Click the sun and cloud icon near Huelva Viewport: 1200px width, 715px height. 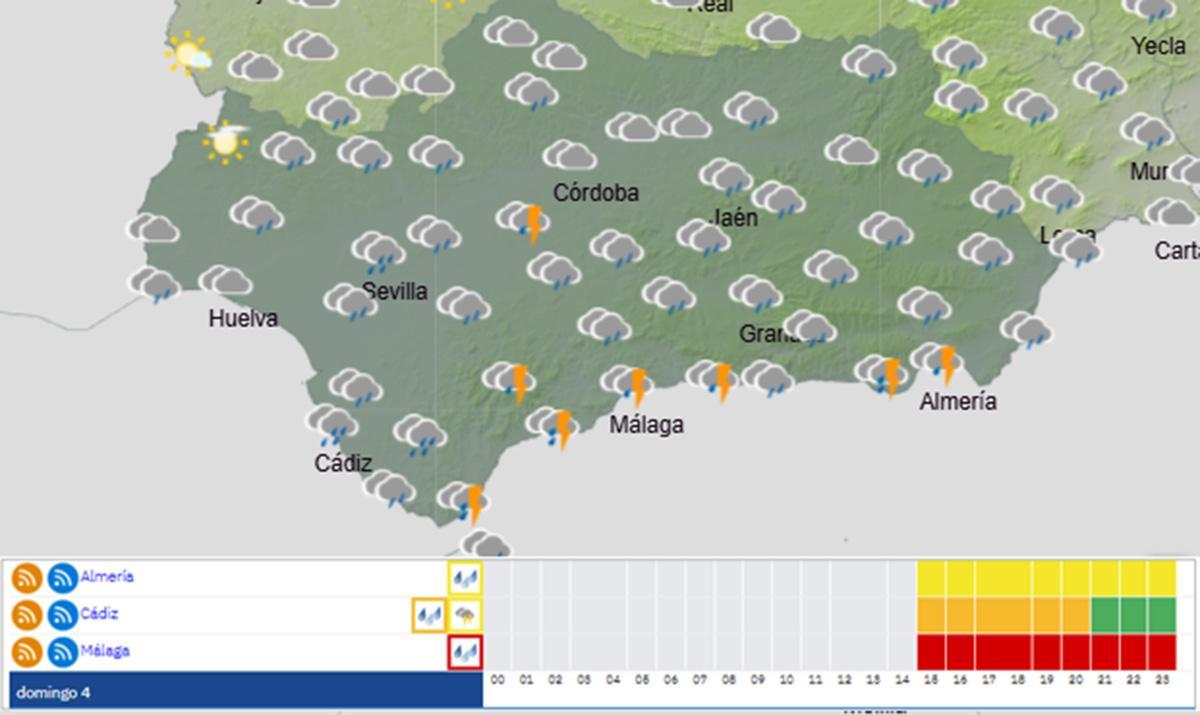point(224,143)
